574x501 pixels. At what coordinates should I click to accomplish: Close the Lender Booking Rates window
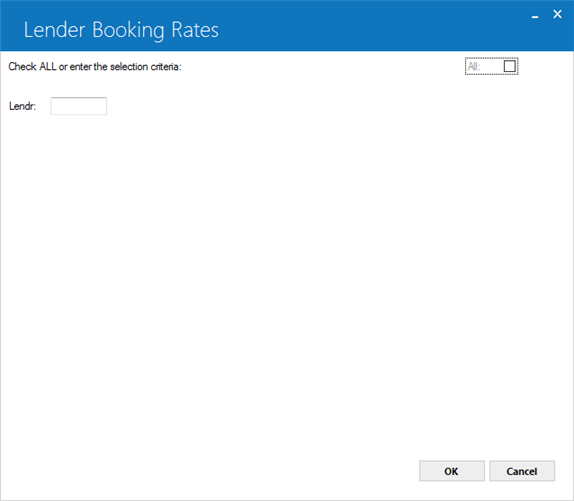pos(557,14)
